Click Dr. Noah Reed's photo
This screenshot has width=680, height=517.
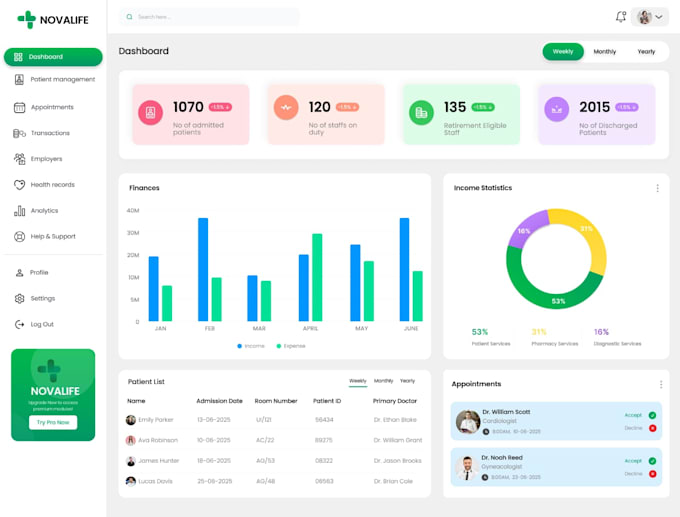(467, 468)
